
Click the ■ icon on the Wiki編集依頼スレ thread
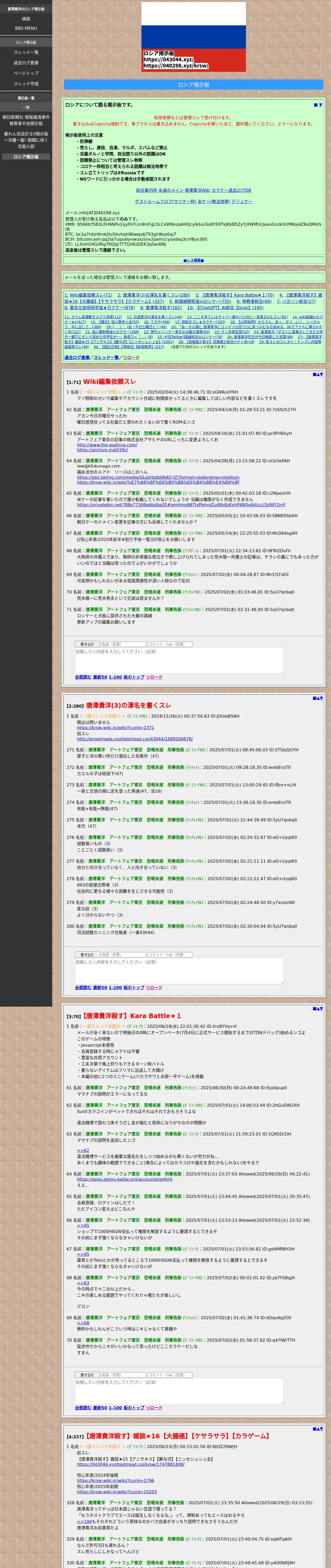point(314,374)
